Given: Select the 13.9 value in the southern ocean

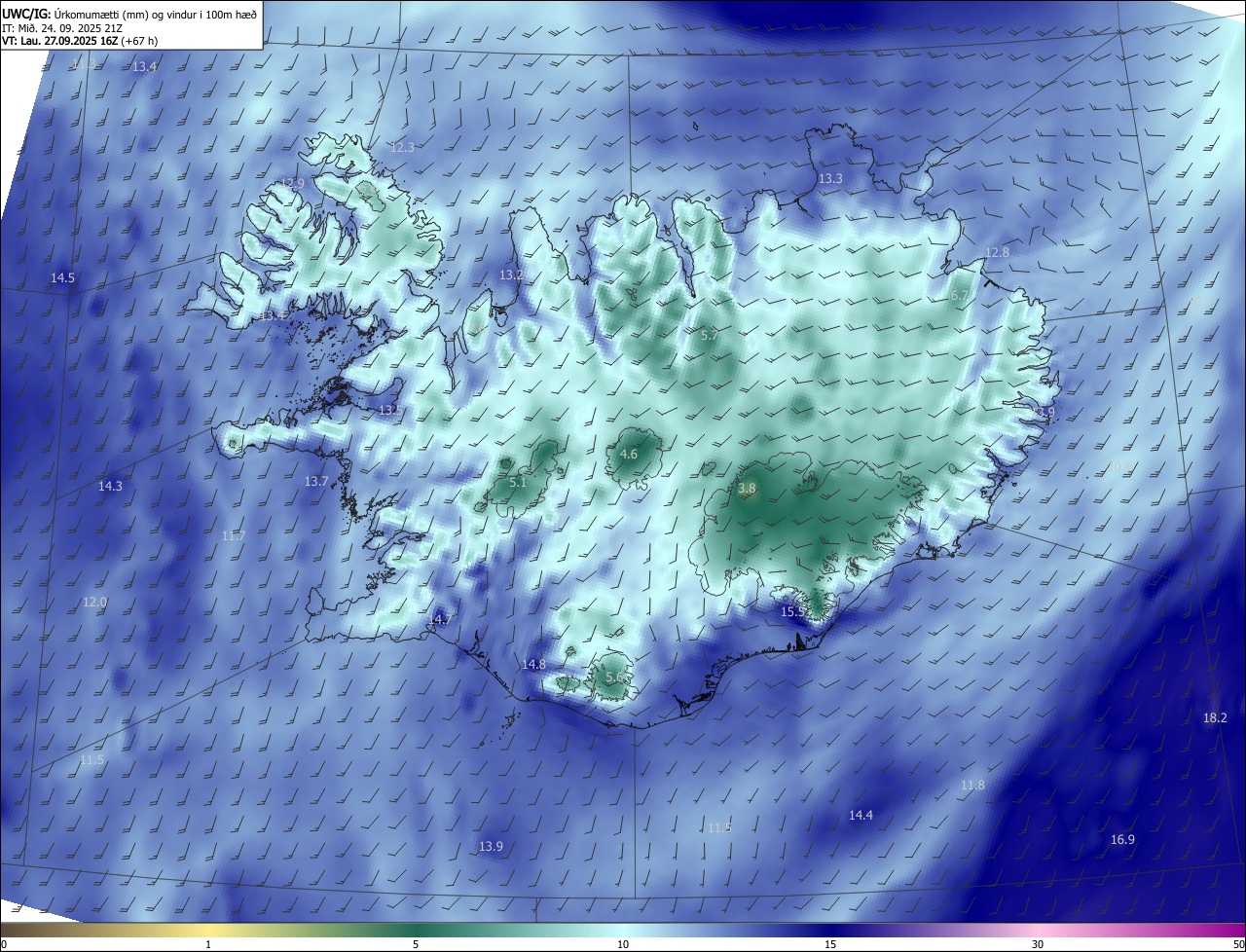Looking at the screenshot, I should point(491,847).
